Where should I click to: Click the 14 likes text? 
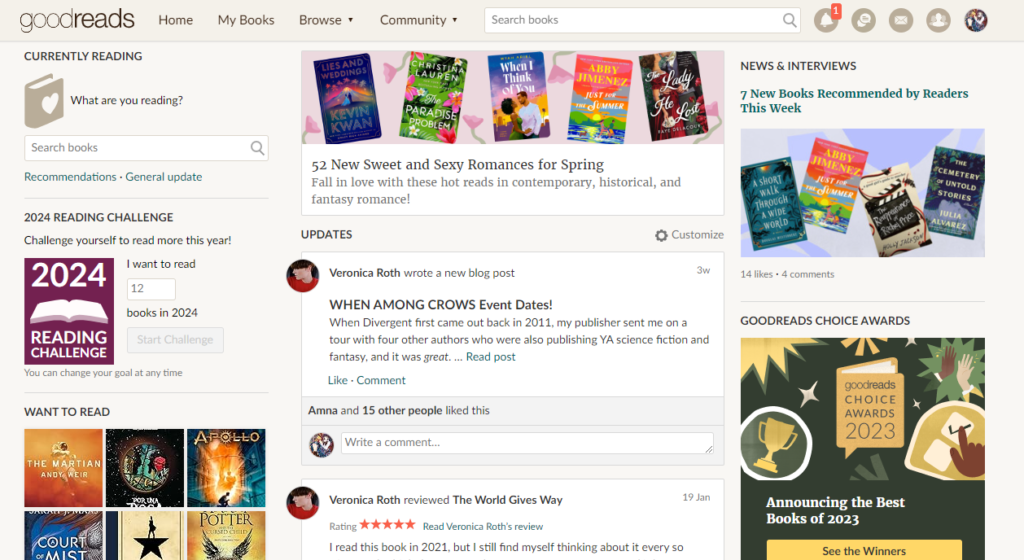(x=756, y=274)
